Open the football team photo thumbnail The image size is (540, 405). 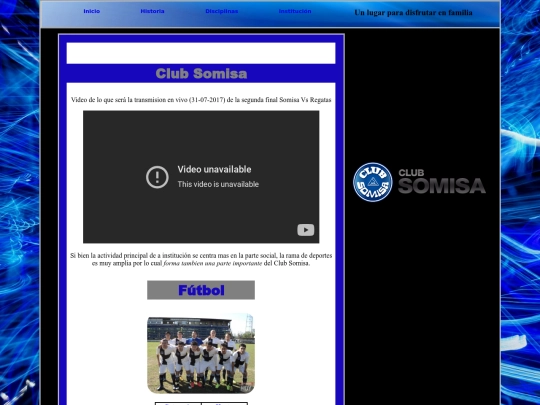point(201,353)
